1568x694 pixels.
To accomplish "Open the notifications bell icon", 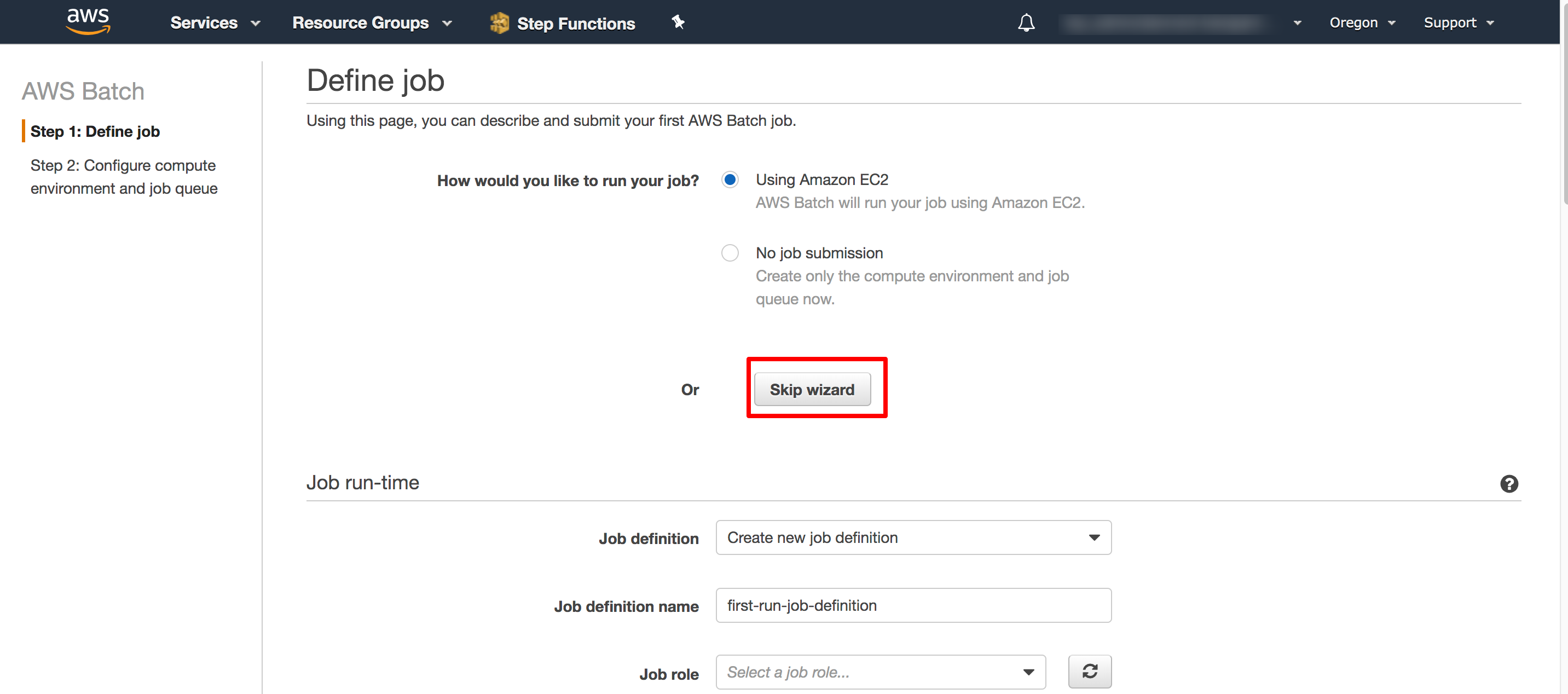I will coord(1026,22).
